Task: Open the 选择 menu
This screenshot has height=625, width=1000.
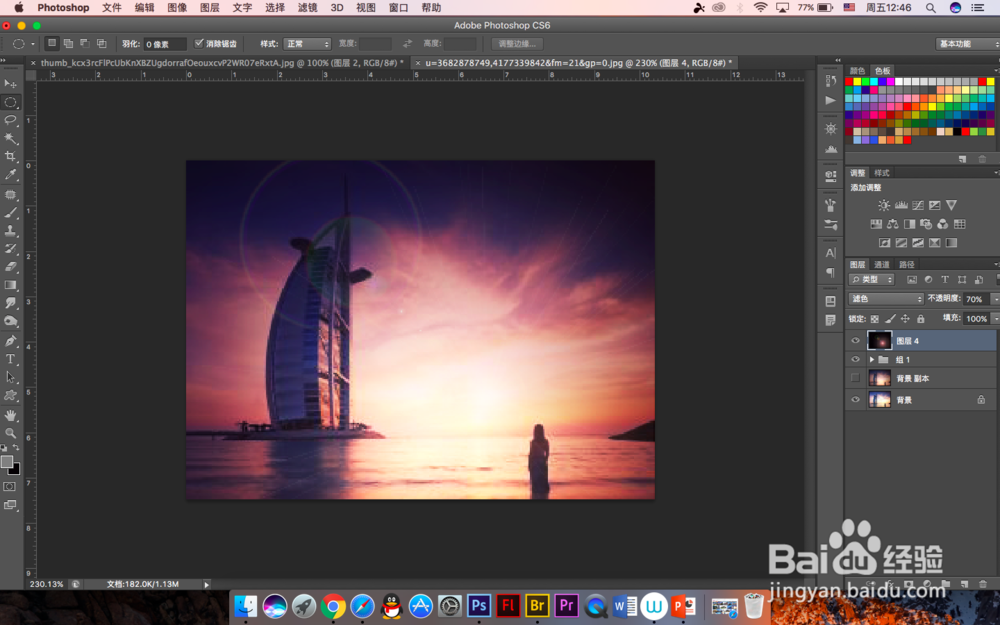Action: [275, 8]
